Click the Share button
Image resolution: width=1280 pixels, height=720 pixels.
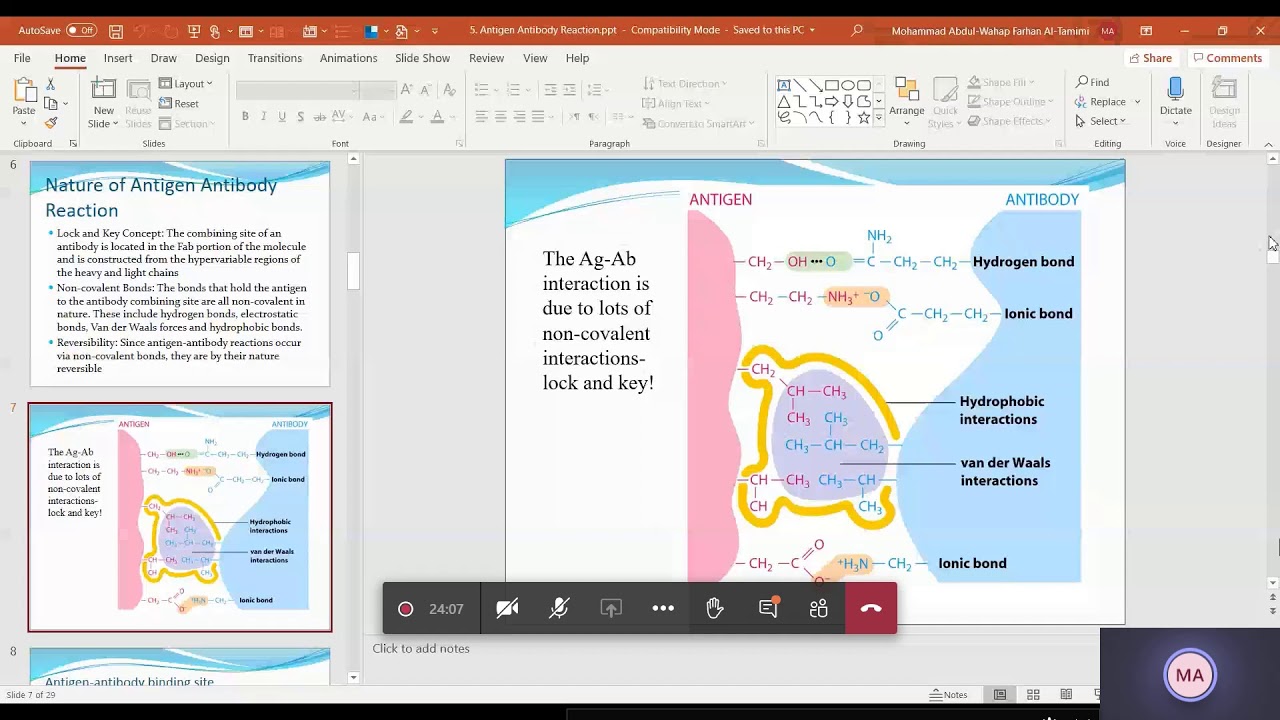[1150, 58]
